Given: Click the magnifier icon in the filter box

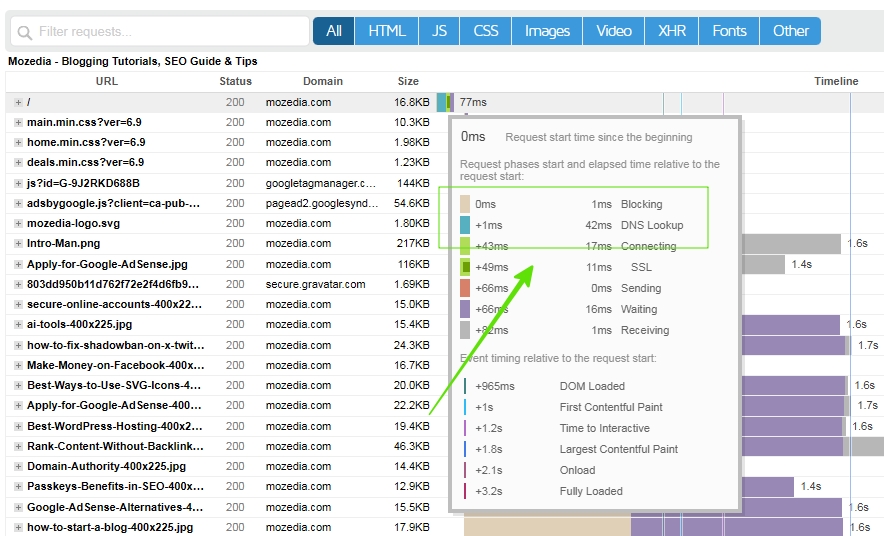Looking at the screenshot, I should pyautogui.click(x=24, y=33).
